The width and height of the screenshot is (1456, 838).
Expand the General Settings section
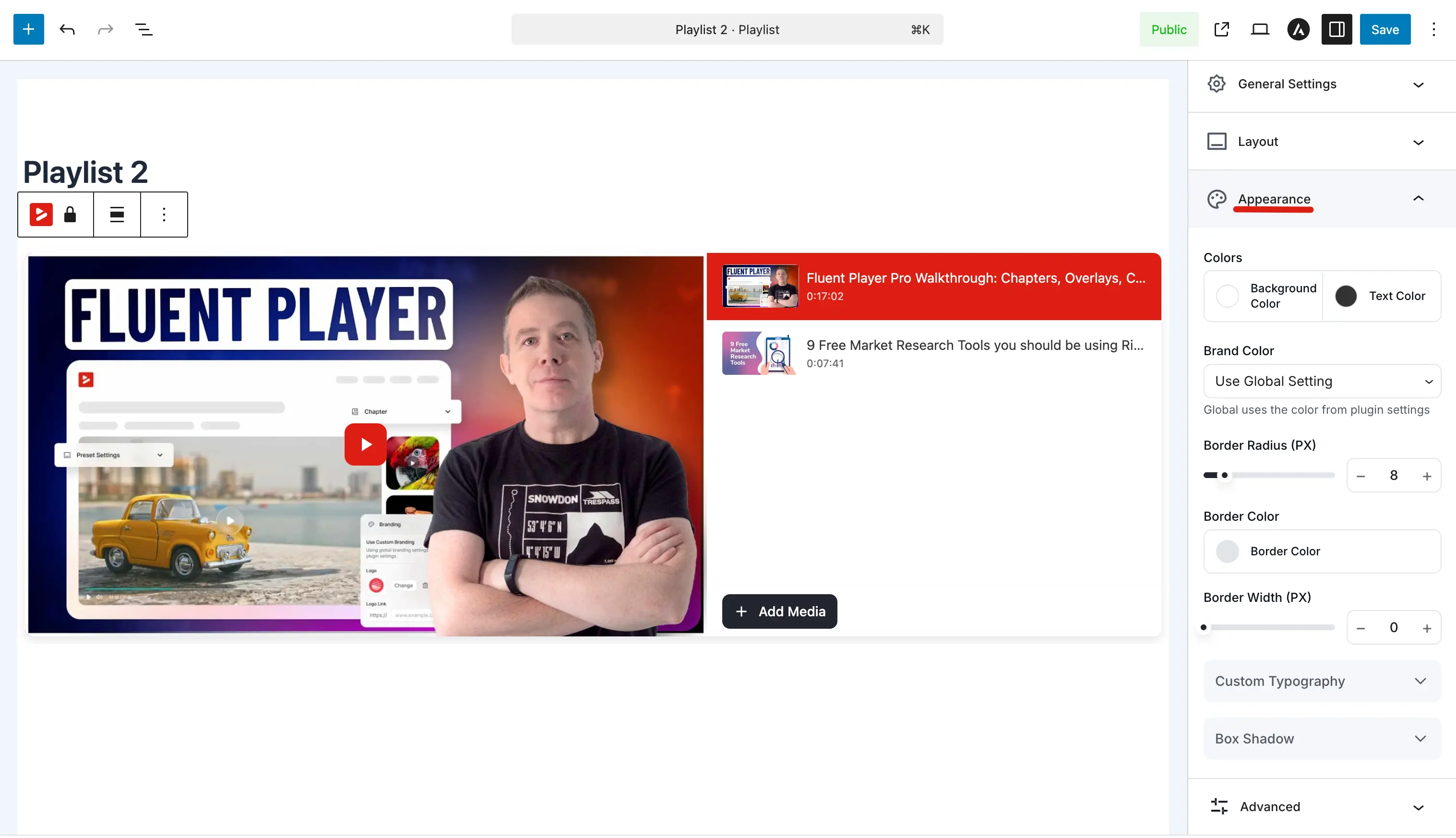click(1321, 84)
